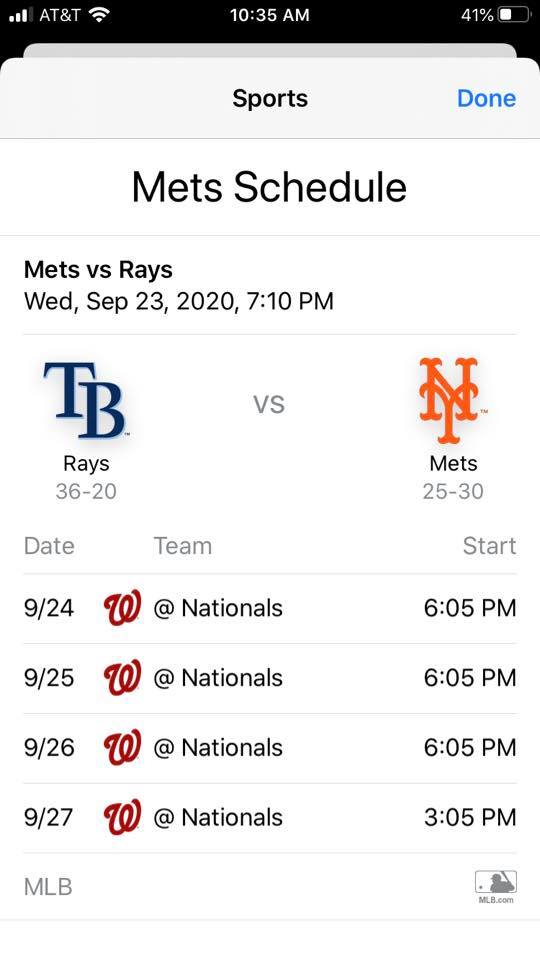540x960 pixels.
Task: Tap the Date column header
Action: coord(49,546)
